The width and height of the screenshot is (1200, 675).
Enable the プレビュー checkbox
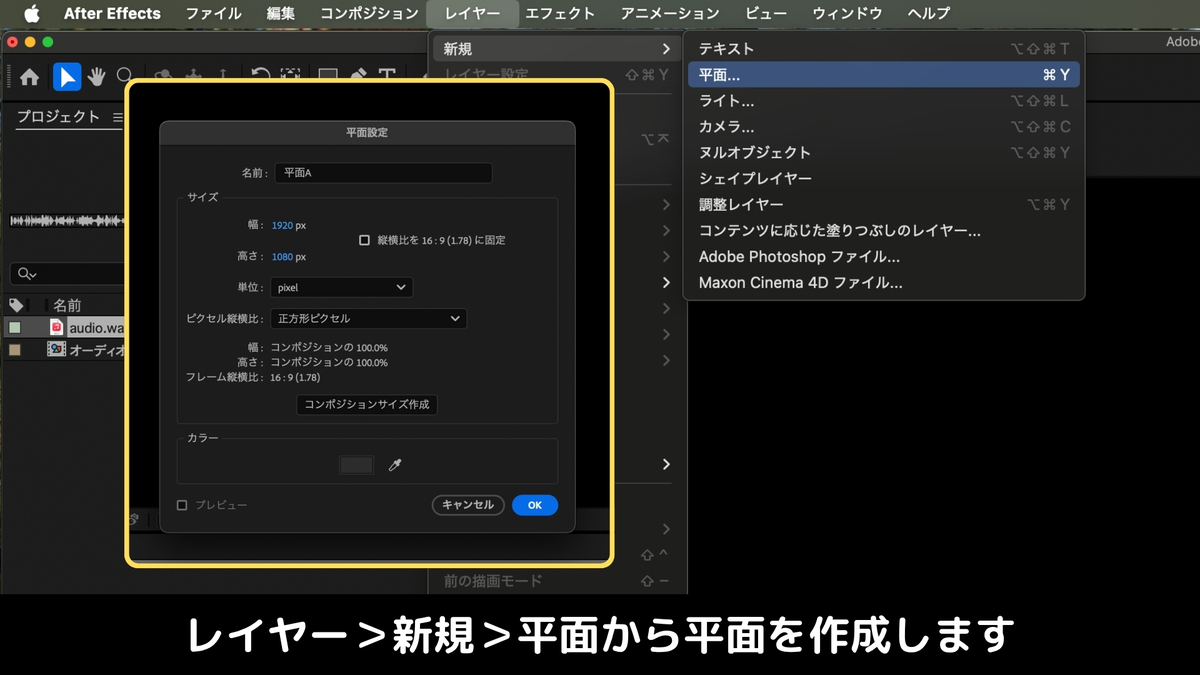(182, 505)
